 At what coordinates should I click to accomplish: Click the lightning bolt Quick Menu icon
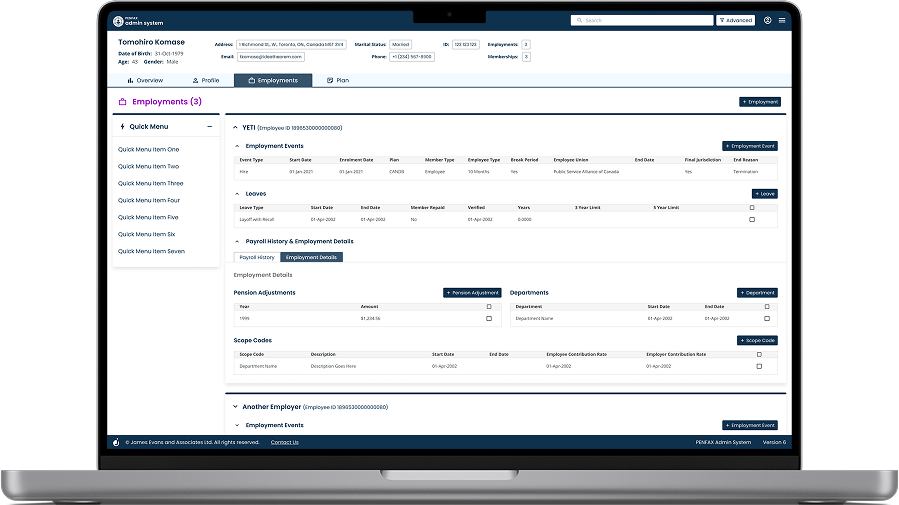click(122, 127)
